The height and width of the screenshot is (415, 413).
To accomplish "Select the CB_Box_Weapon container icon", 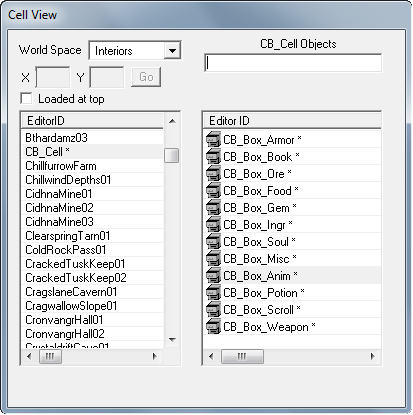I will click(213, 326).
